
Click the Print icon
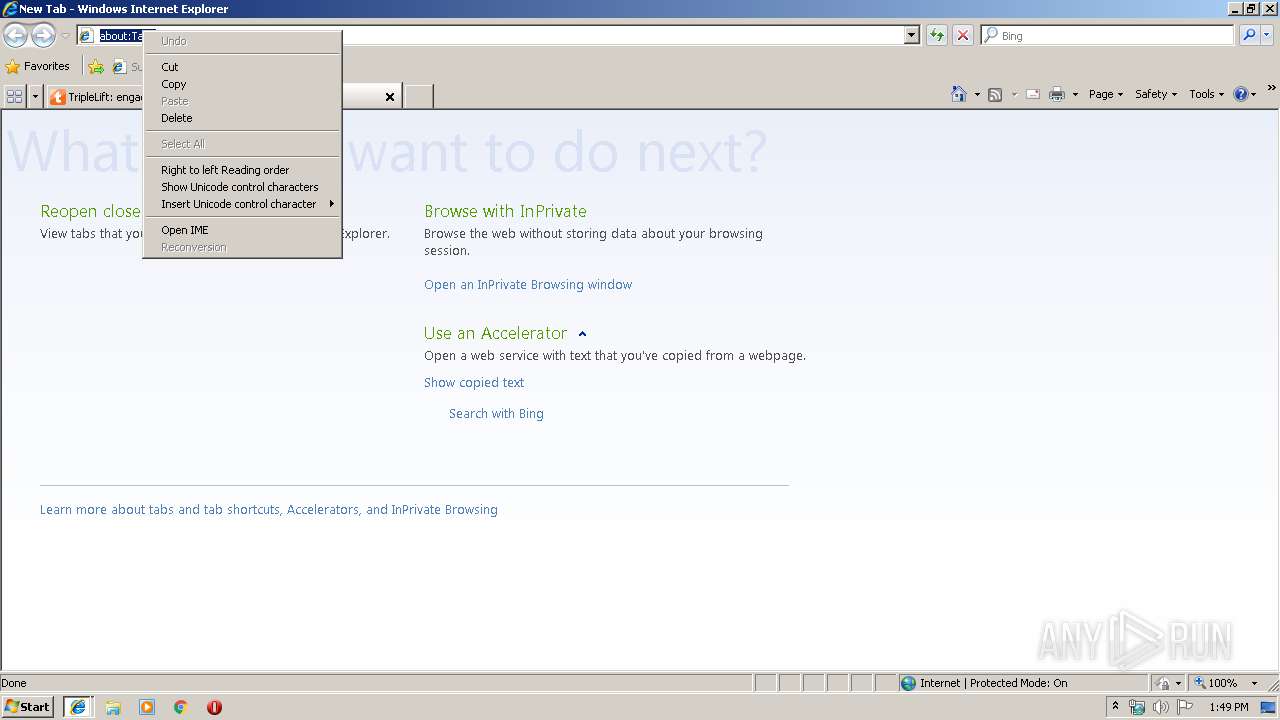coord(1057,95)
